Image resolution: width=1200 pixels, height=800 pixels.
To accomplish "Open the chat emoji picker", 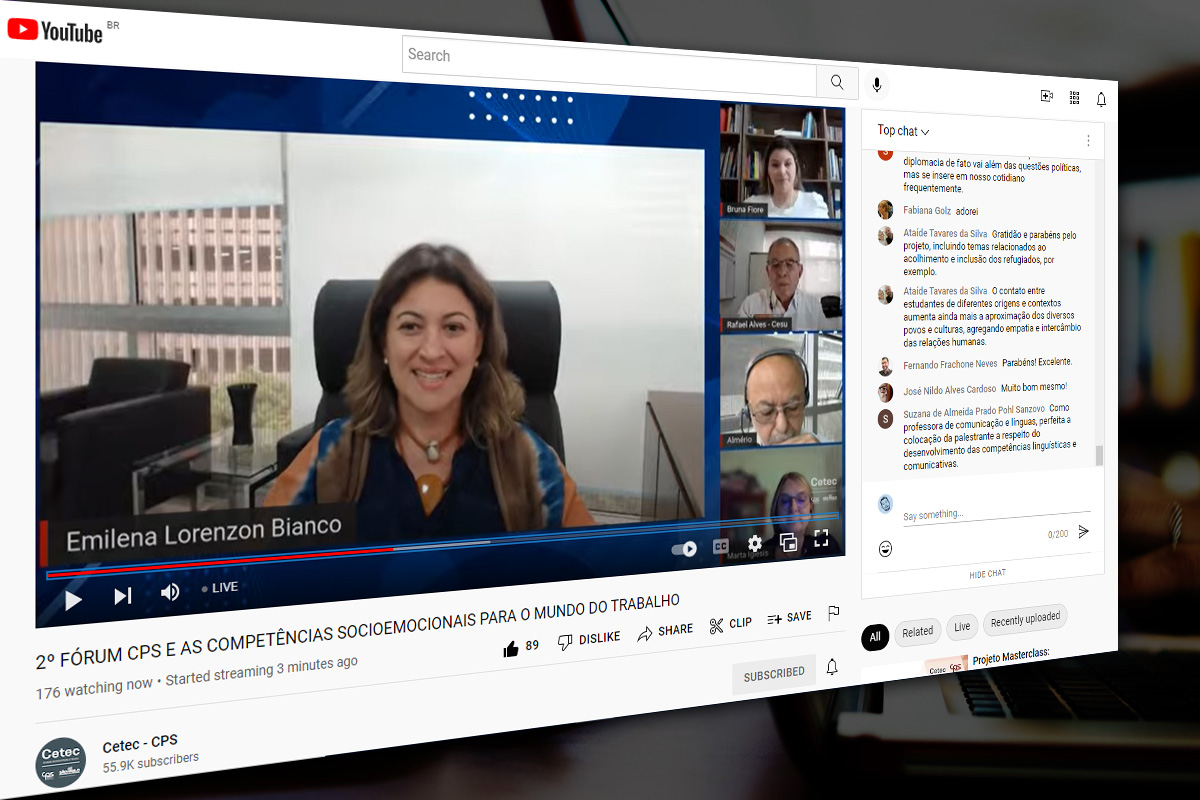I will tap(885, 548).
